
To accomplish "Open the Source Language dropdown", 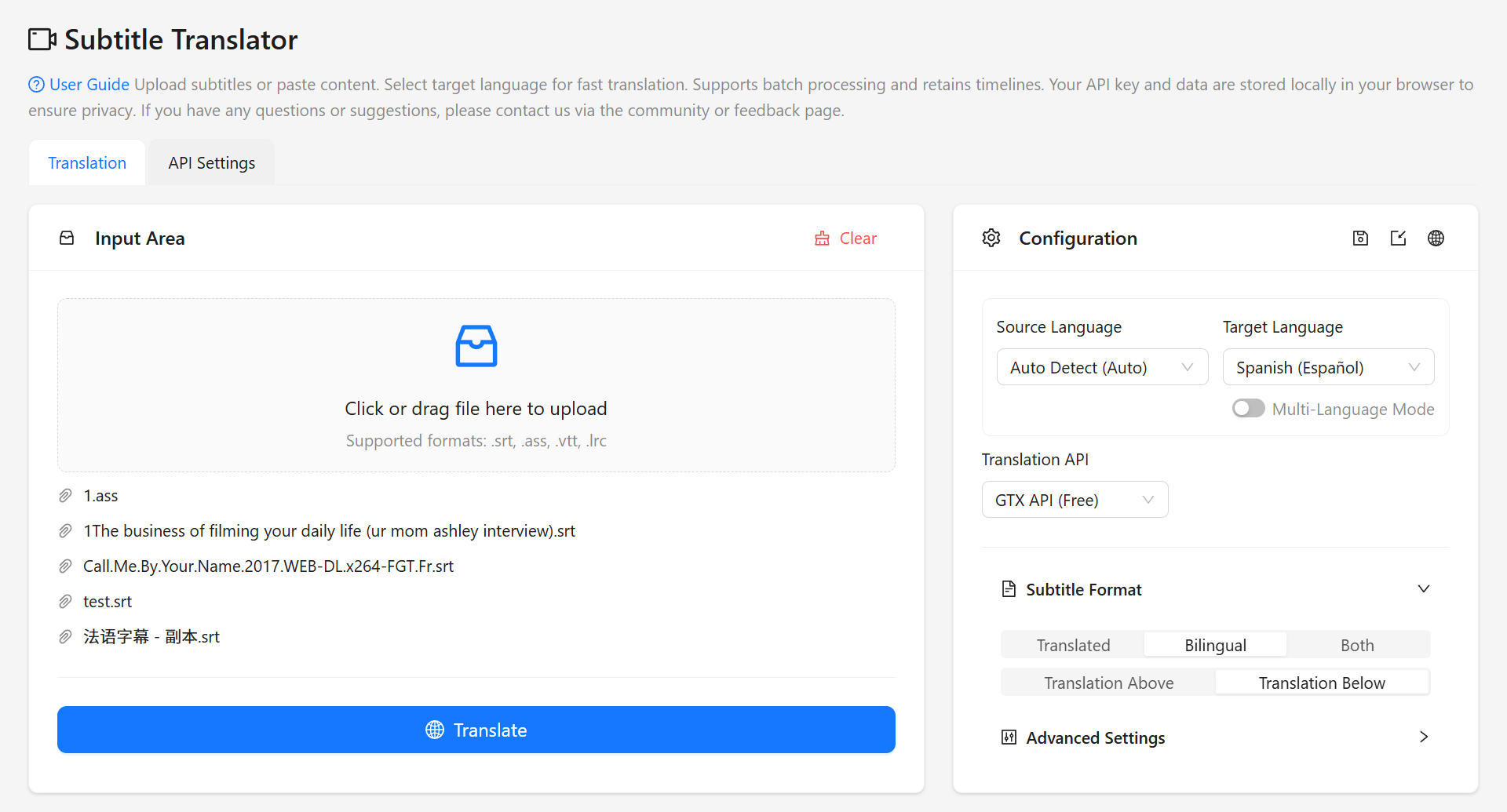I will click(x=1102, y=366).
